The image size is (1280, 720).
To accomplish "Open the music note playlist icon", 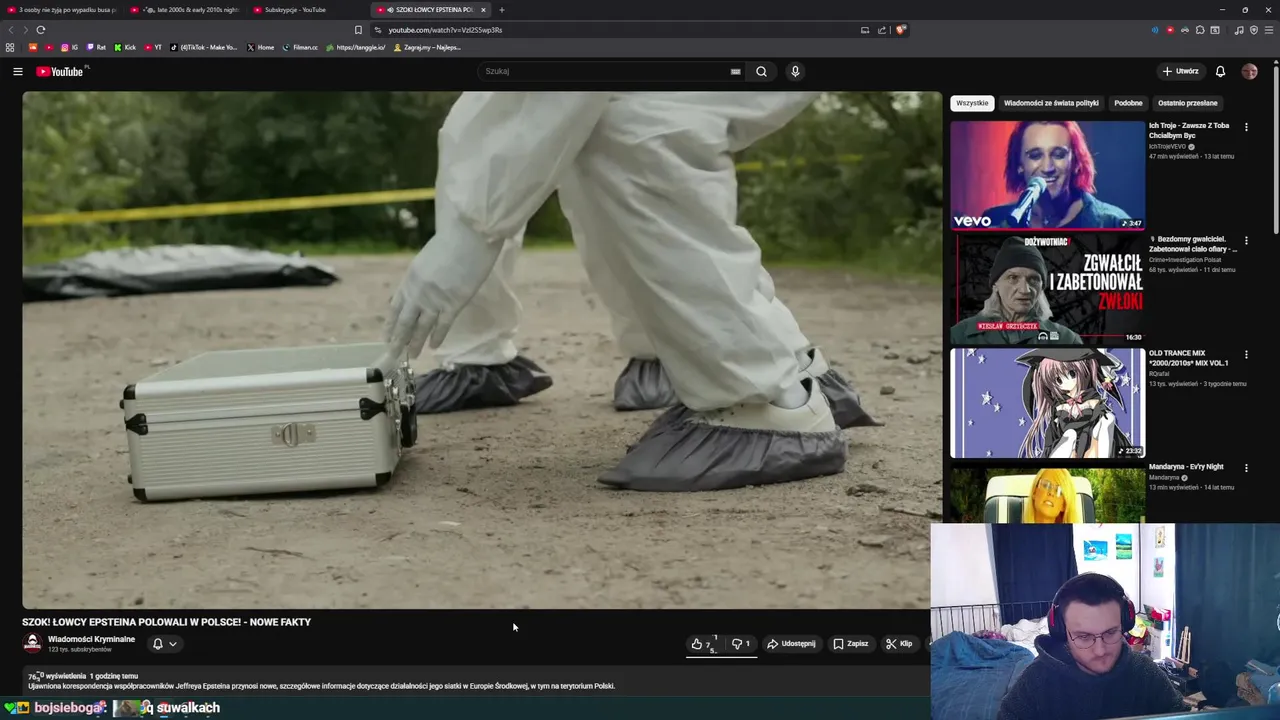I will click(1239, 30).
